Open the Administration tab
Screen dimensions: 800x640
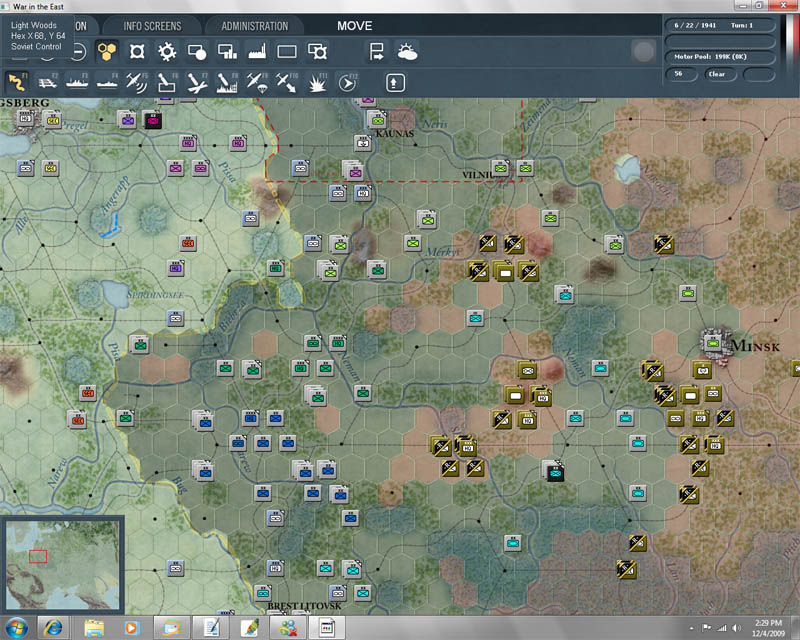pyautogui.click(x=255, y=26)
